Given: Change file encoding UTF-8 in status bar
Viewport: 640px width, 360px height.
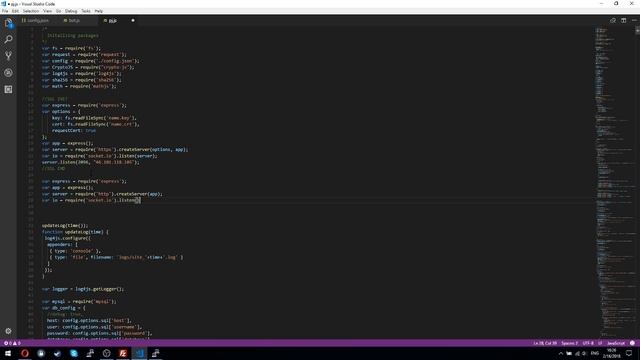Looking at the screenshot, I should [588, 343].
